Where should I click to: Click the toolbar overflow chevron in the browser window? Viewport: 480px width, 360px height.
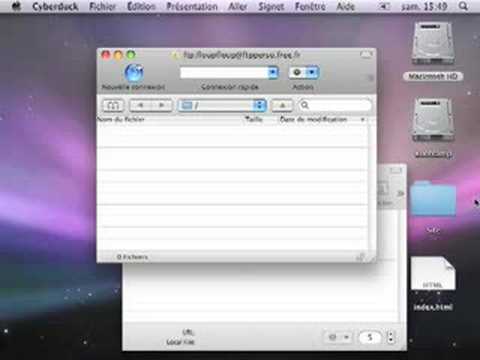tap(371, 78)
